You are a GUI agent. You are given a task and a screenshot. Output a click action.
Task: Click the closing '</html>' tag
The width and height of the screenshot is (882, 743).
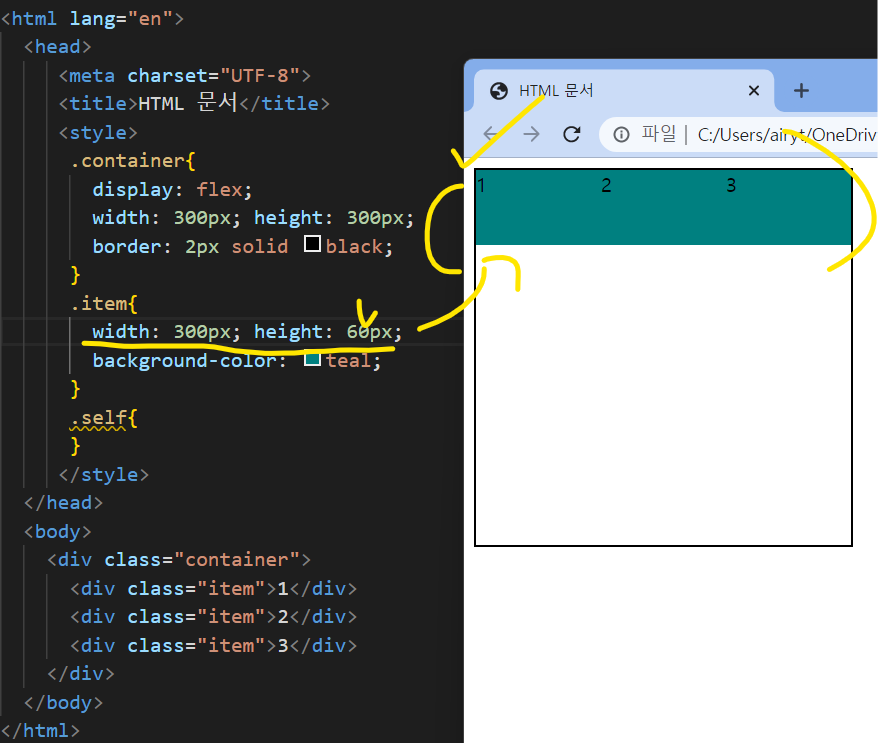40,731
